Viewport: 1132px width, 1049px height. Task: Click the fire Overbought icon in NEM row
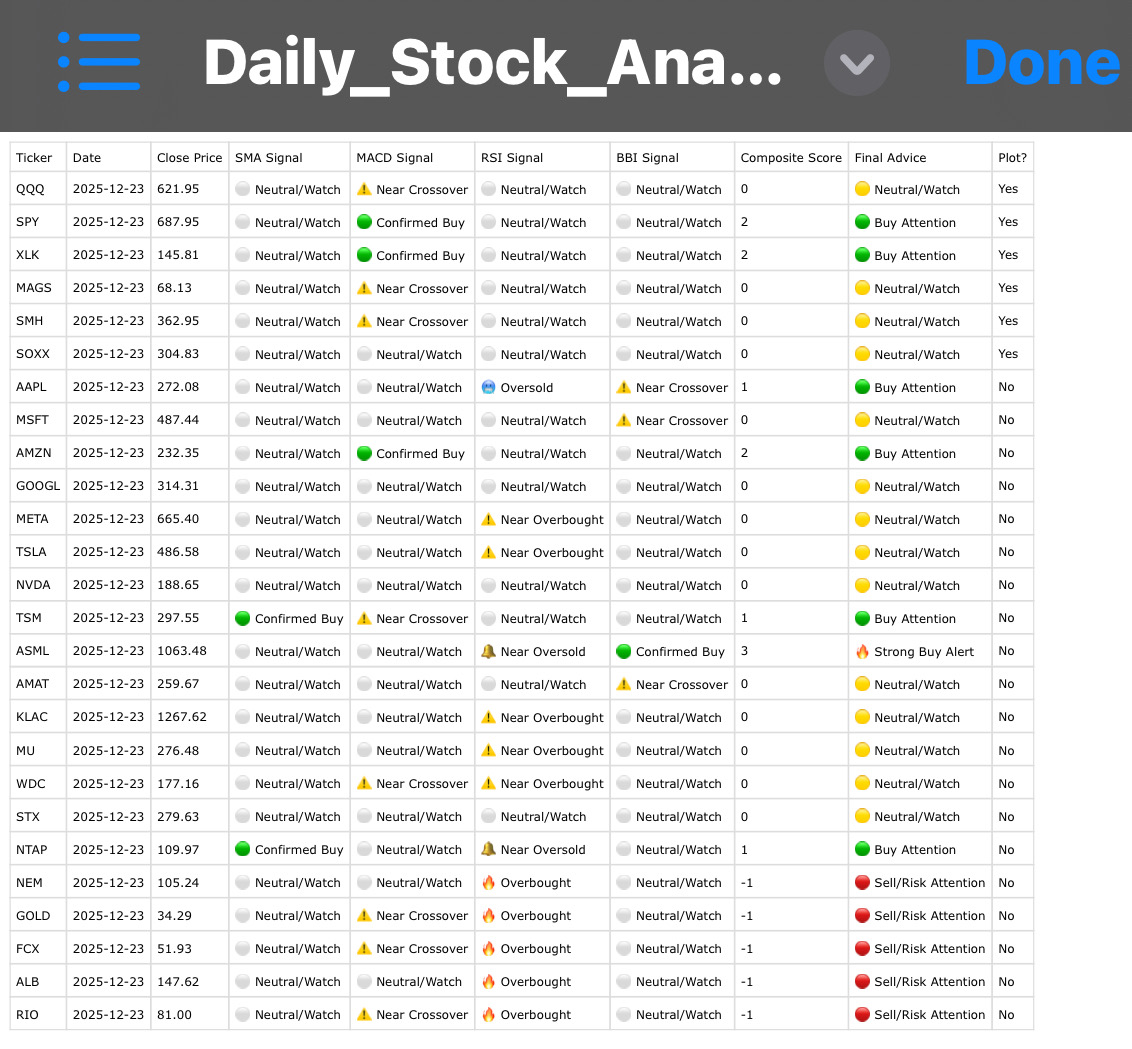pos(489,882)
